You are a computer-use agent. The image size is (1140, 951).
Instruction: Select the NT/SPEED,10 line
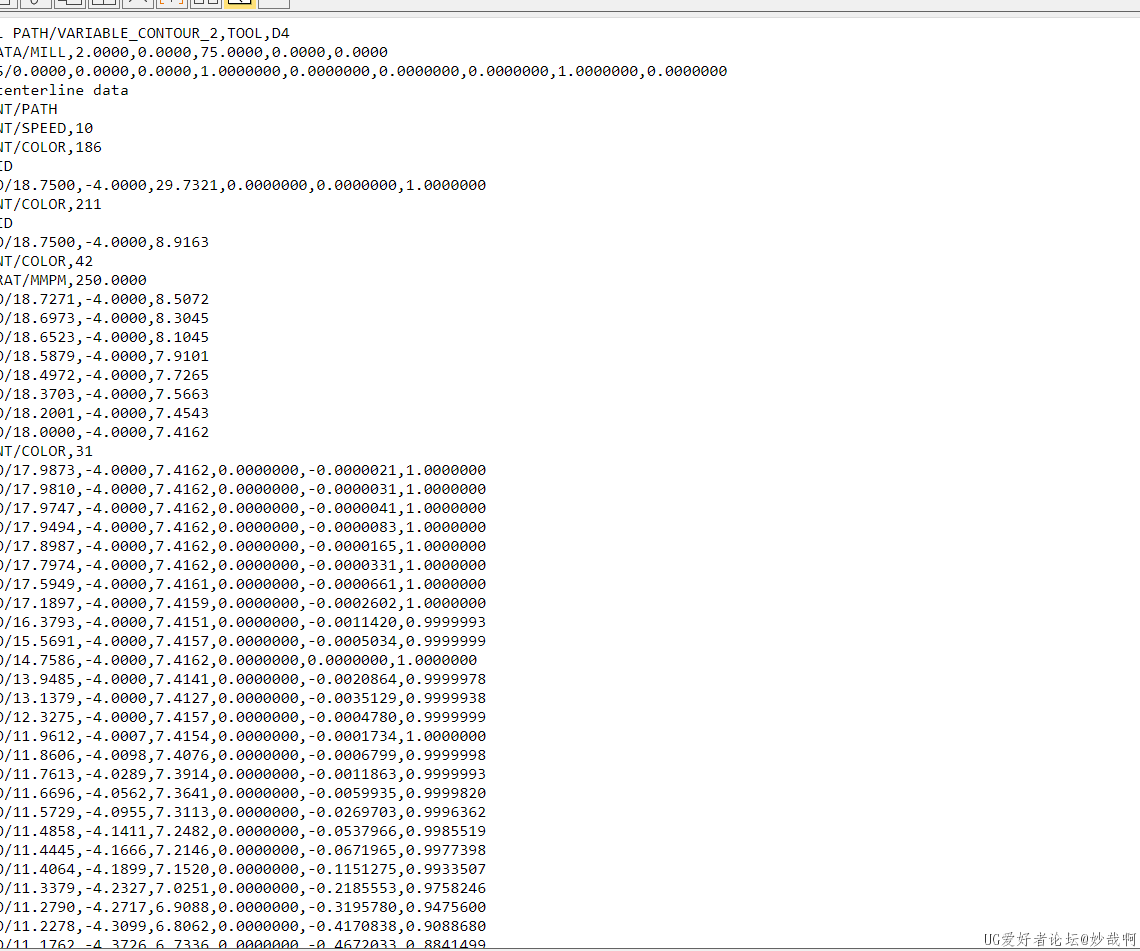[x=47, y=128]
